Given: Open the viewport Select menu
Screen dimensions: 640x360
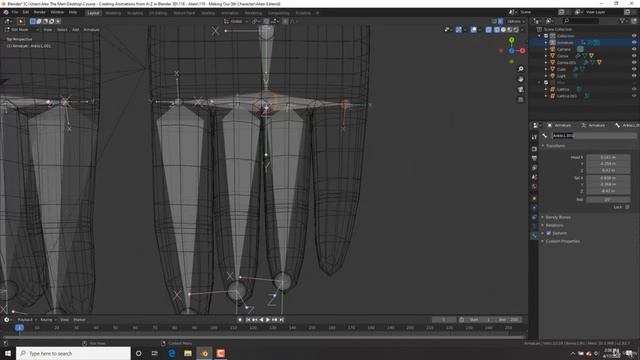Looking at the screenshot, I should [x=62, y=30].
